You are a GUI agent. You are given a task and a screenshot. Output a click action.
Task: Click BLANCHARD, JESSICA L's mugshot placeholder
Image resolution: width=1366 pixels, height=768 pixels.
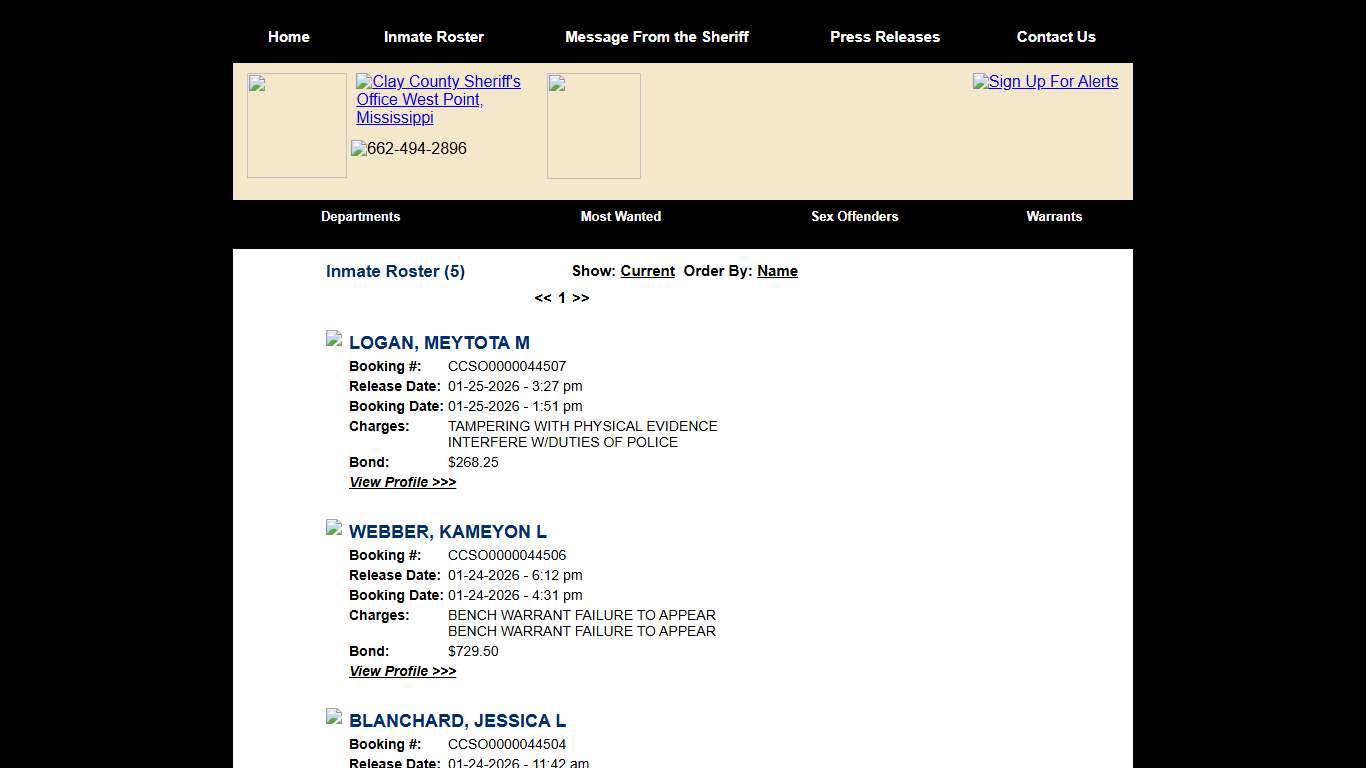333,716
